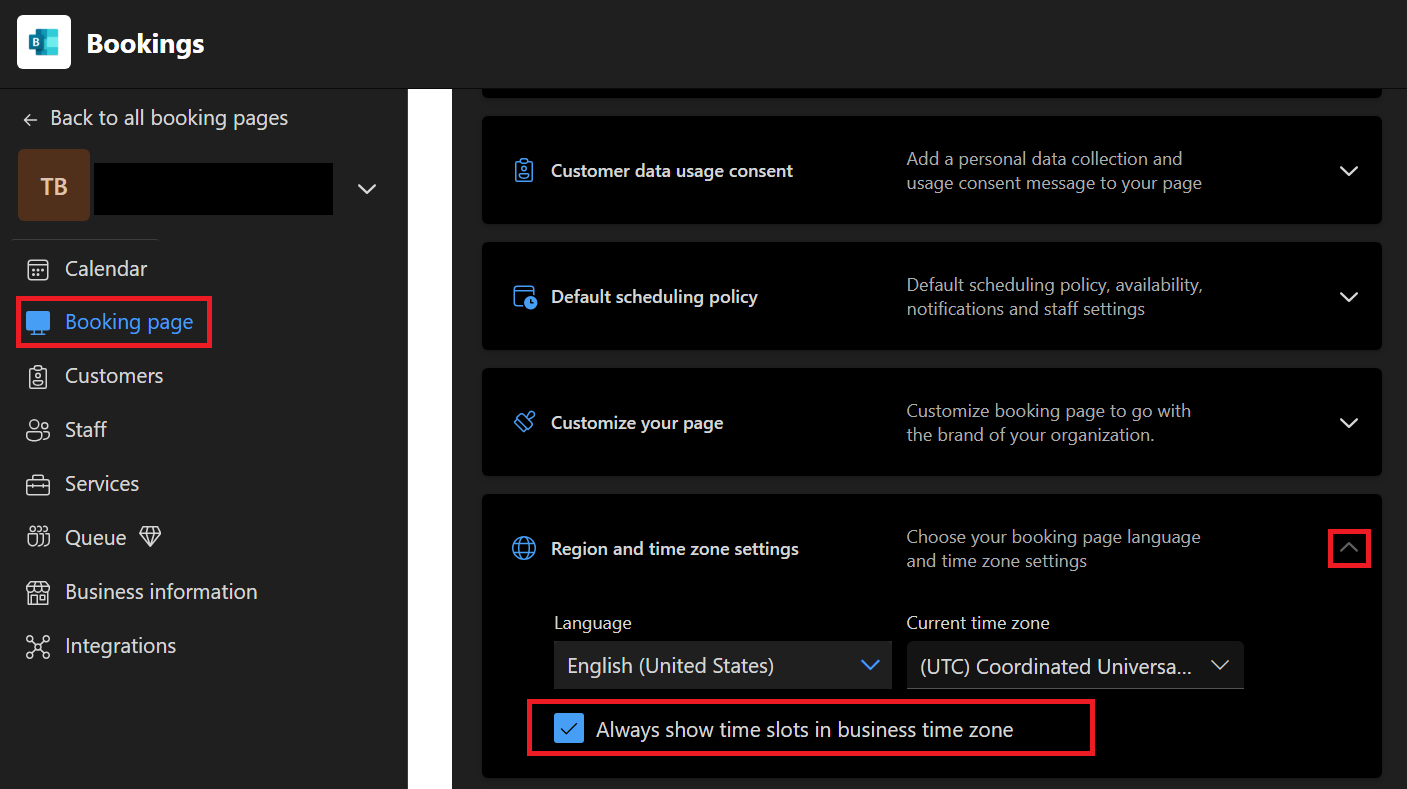Screen dimensions: 1407x789
Task: Click the 'Default scheduling policy, availability' description text
Action: click(1054, 297)
